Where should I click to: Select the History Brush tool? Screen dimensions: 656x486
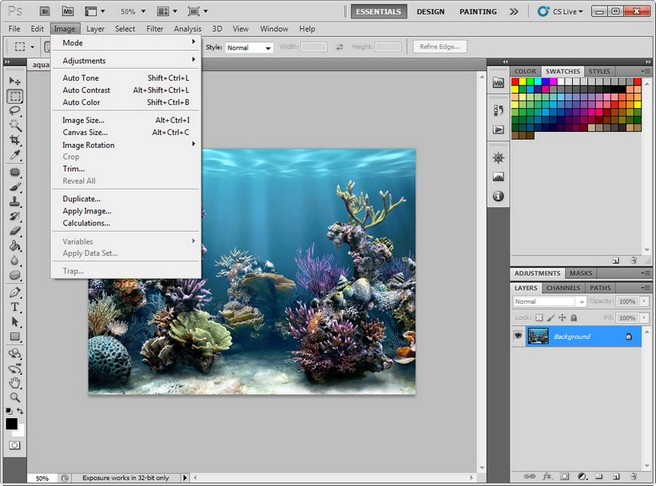(15, 216)
